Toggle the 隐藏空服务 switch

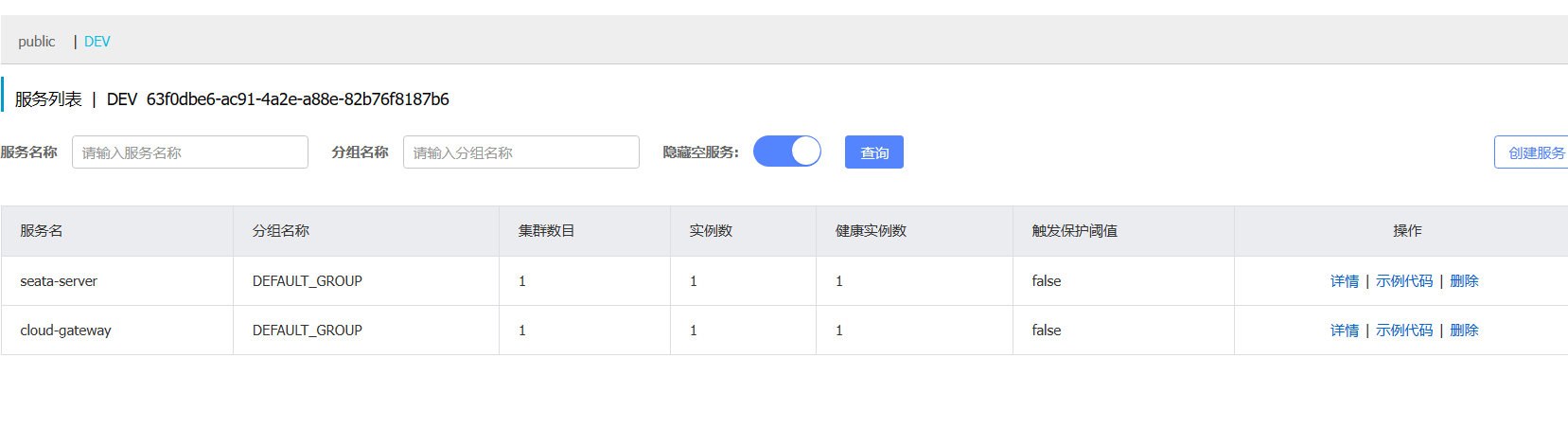pos(787,152)
